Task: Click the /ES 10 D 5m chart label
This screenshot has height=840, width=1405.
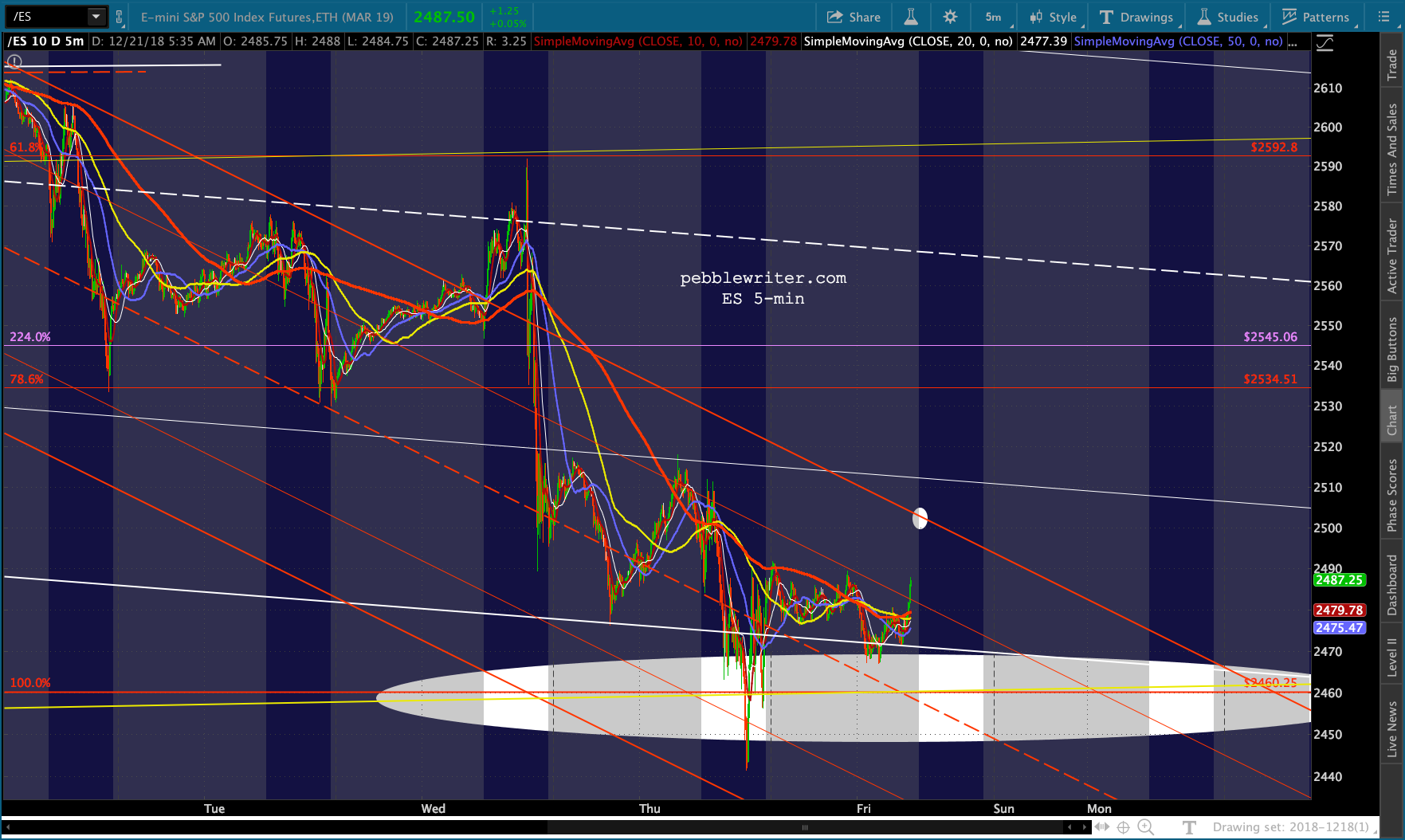Action: [45, 41]
